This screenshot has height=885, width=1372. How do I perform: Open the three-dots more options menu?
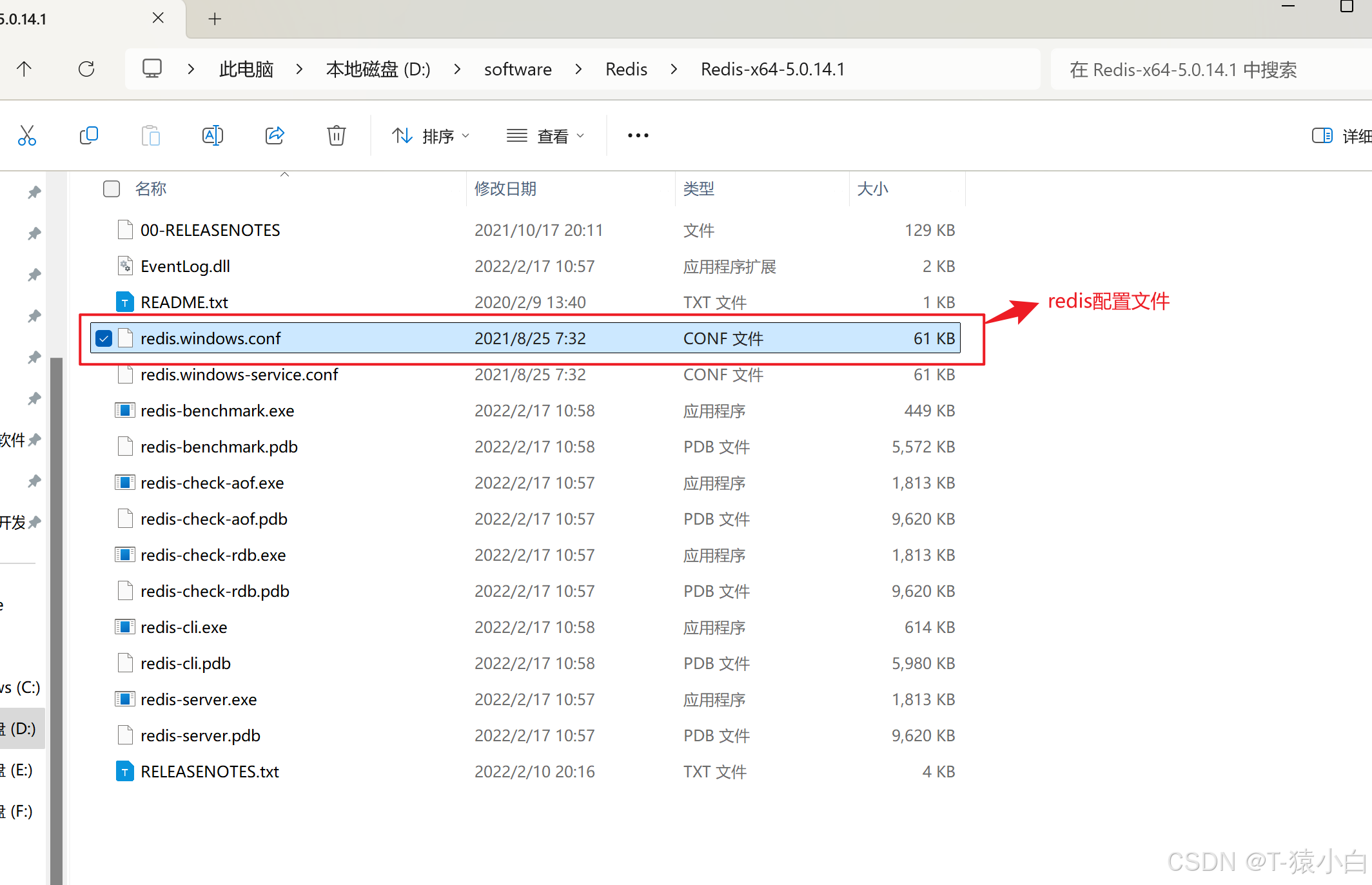click(x=638, y=135)
